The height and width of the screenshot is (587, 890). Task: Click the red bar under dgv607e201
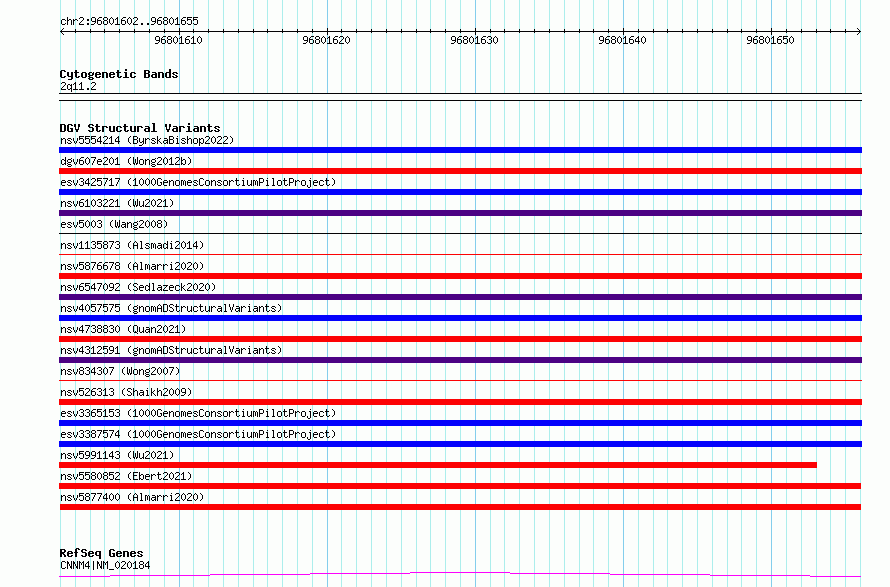(460, 171)
